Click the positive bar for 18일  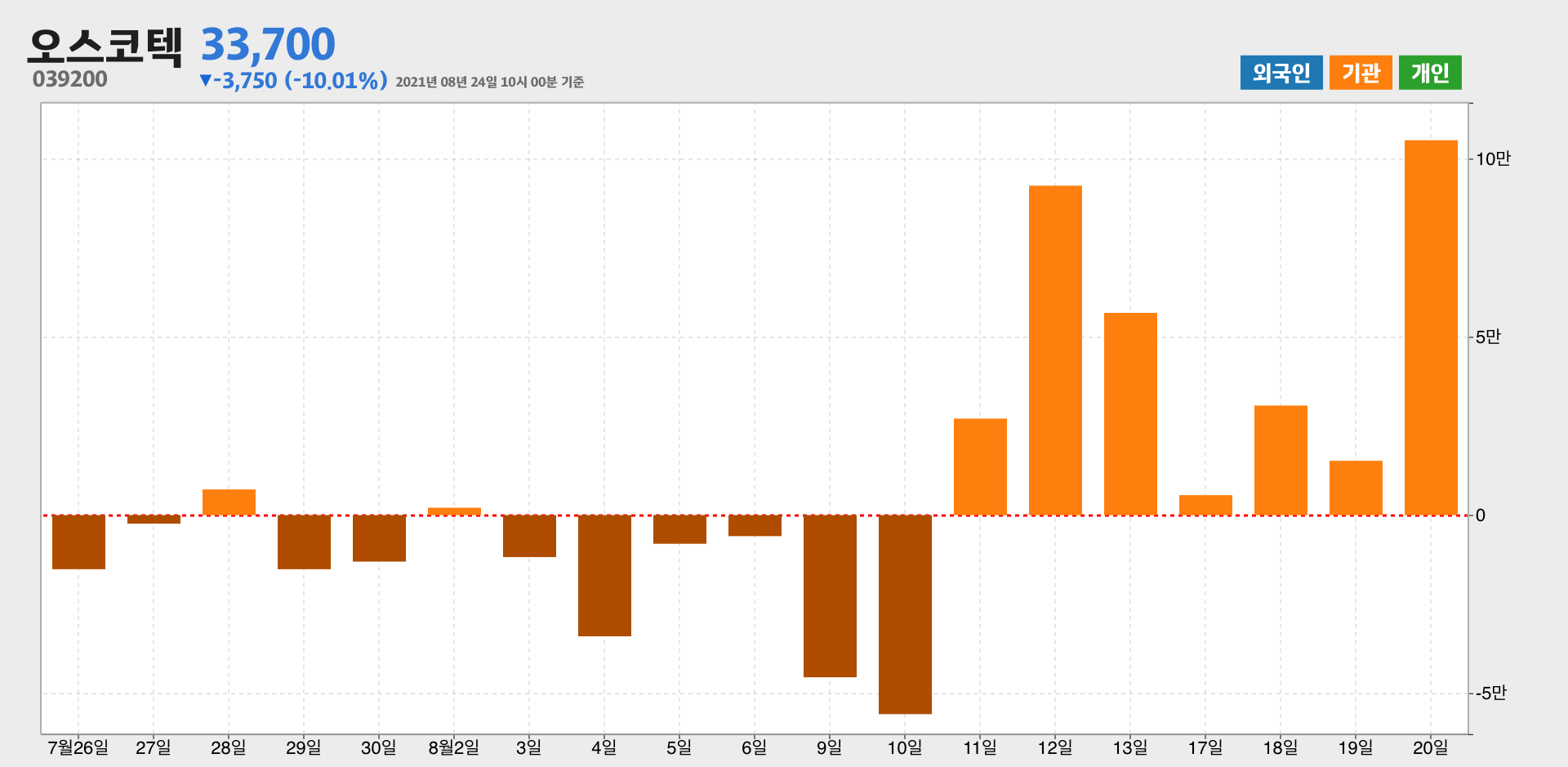click(1281, 461)
